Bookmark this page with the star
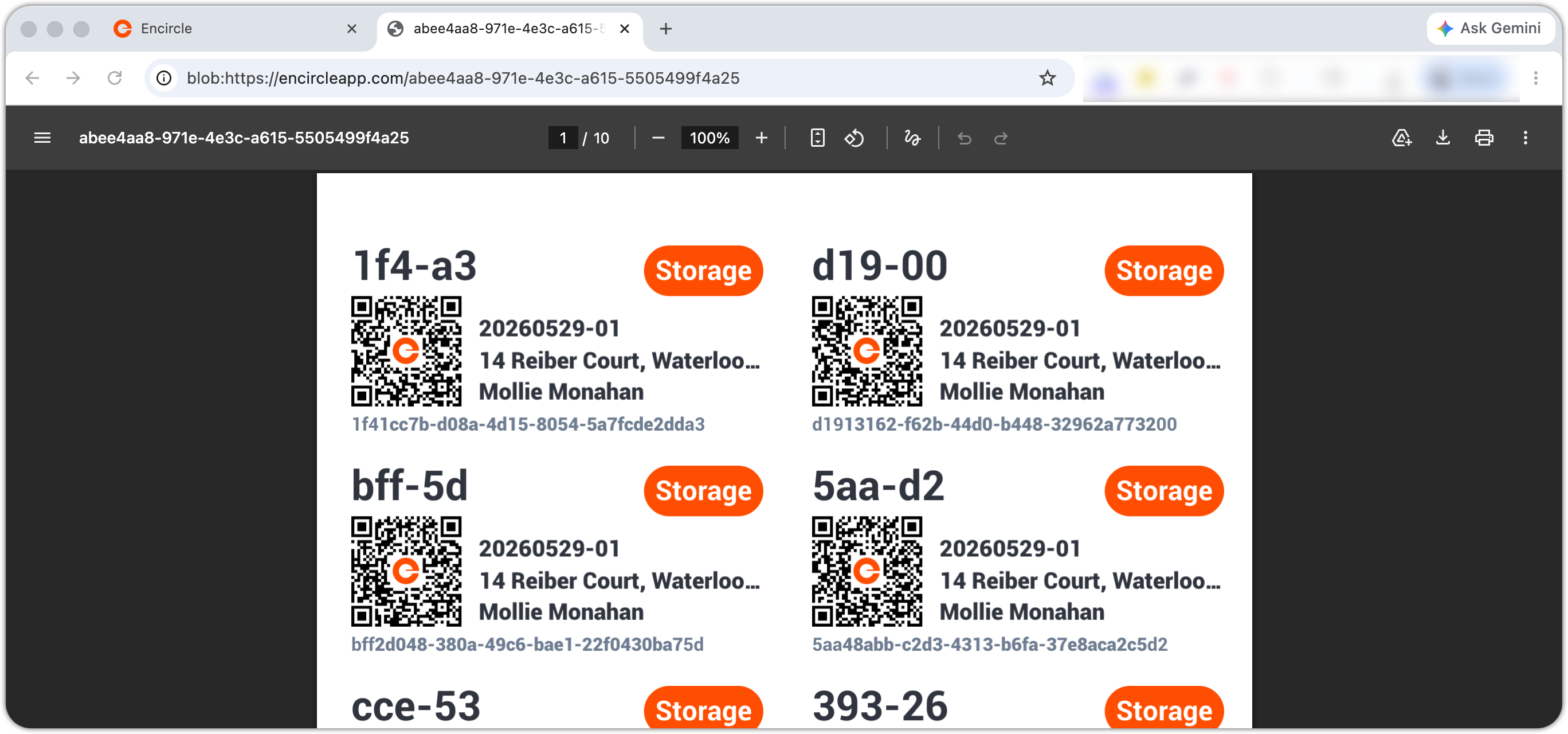The image size is (1568, 734). pyautogui.click(x=1047, y=78)
